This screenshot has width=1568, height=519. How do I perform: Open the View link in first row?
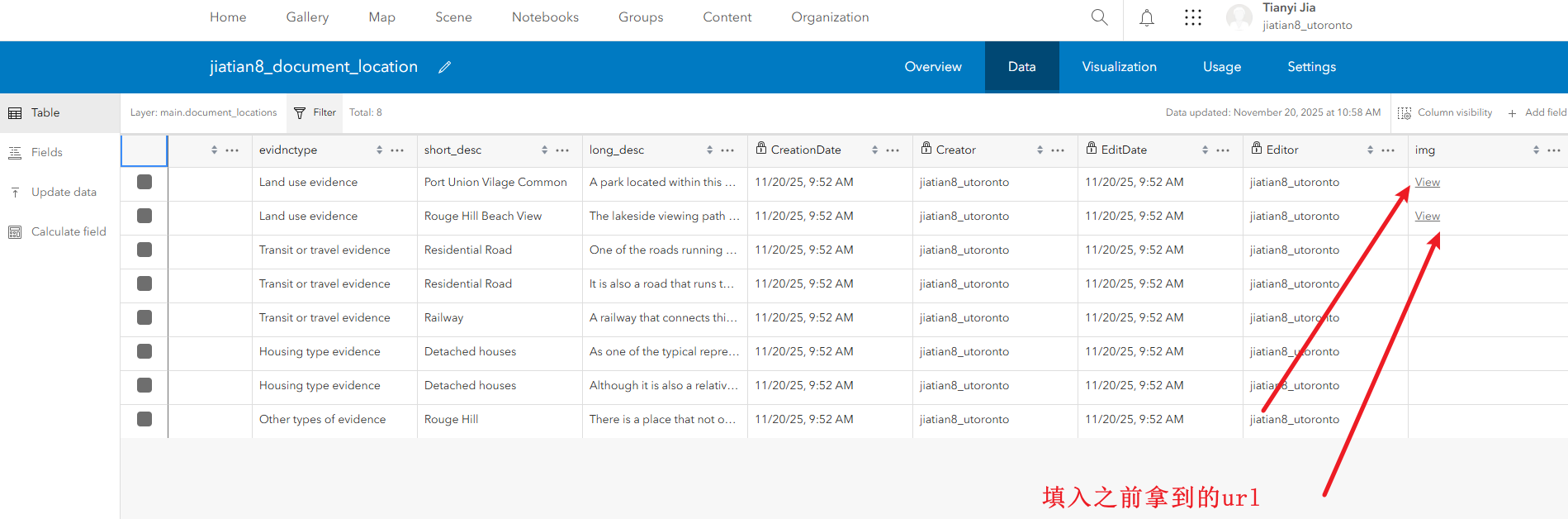(1427, 182)
